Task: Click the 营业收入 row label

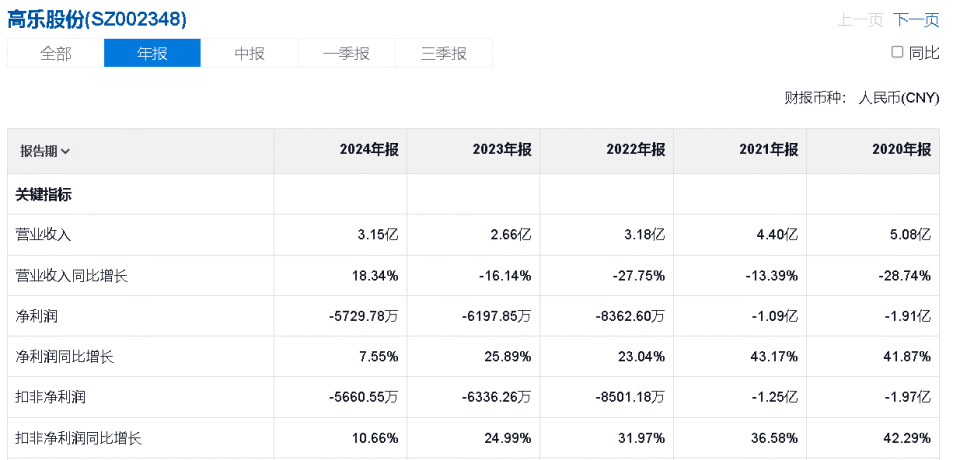Action: [x=43, y=235]
